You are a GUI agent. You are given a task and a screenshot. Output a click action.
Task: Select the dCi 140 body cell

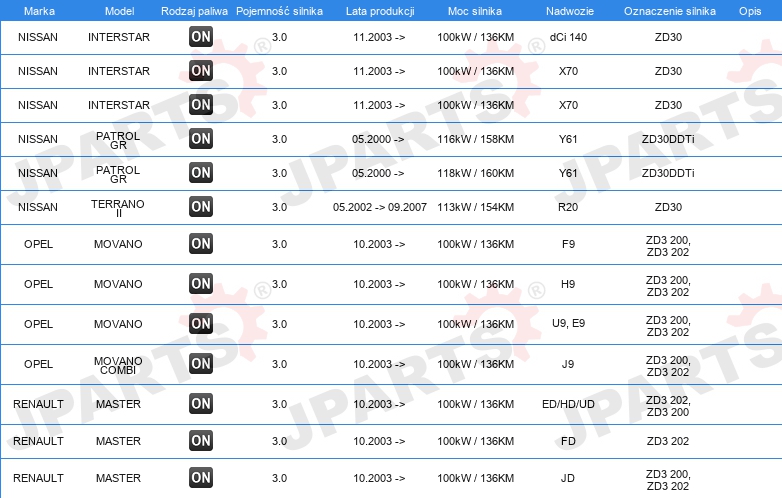(x=568, y=37)
